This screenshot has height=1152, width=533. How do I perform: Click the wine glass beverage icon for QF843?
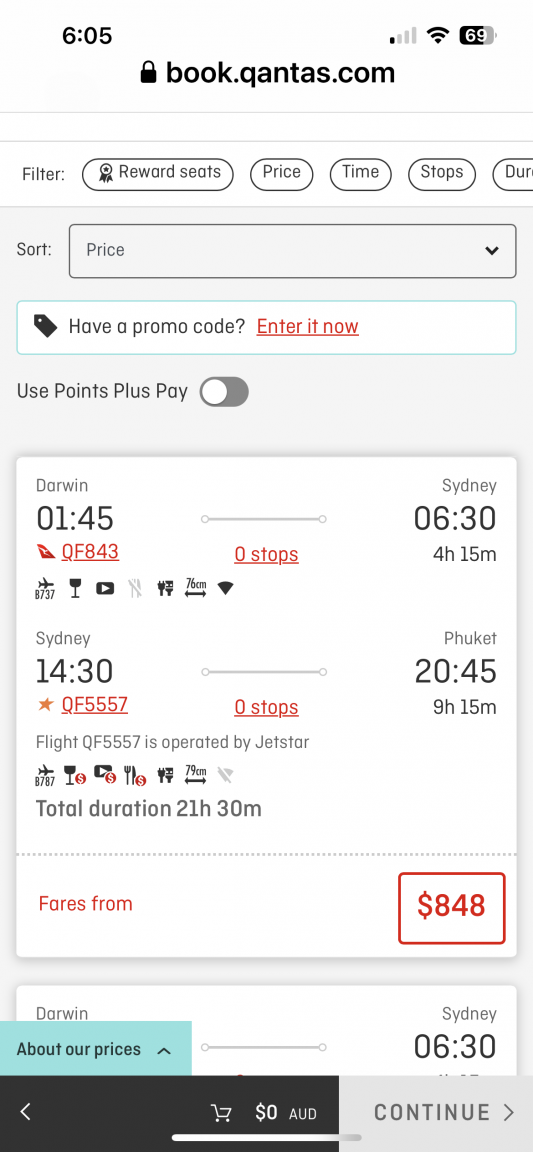pyautogui.click(x=74, y=588)
